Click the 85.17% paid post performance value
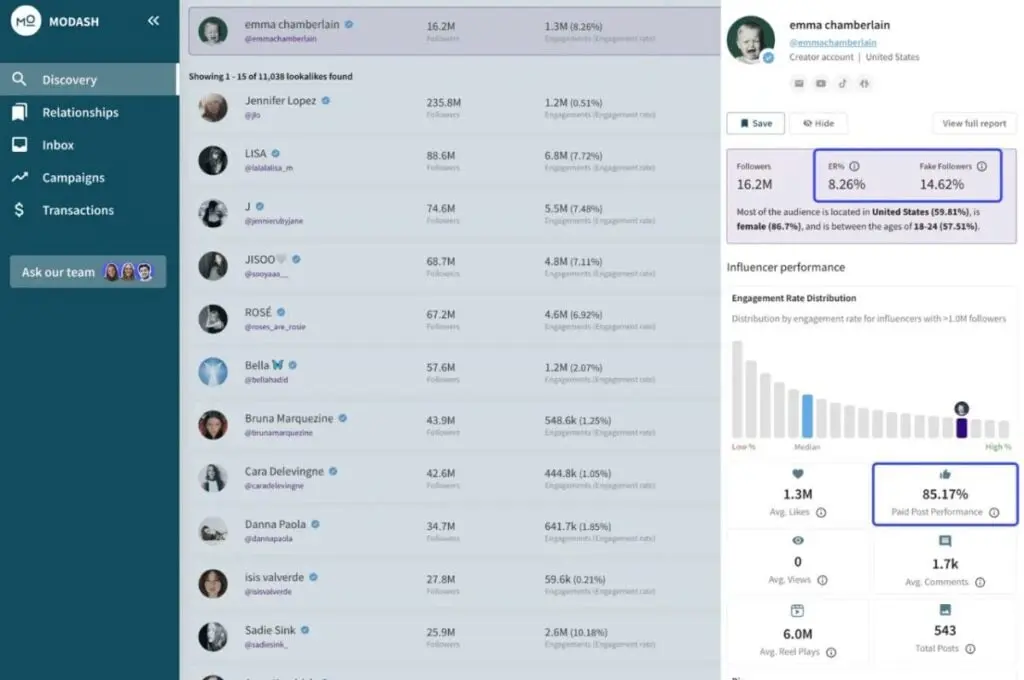The width and height of the screenshot is (1024, 680). click(x=945, y=494)
